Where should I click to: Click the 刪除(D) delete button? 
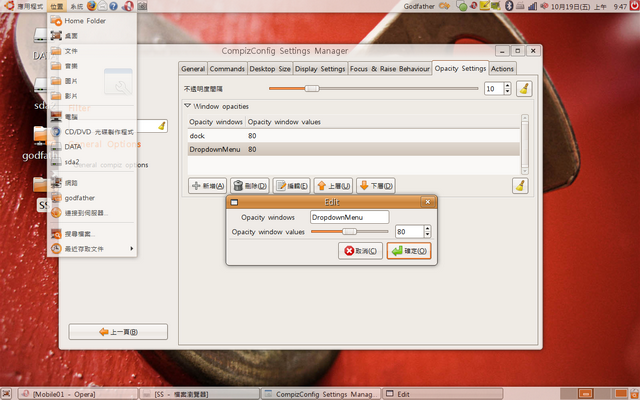click(x=250, y=186)
